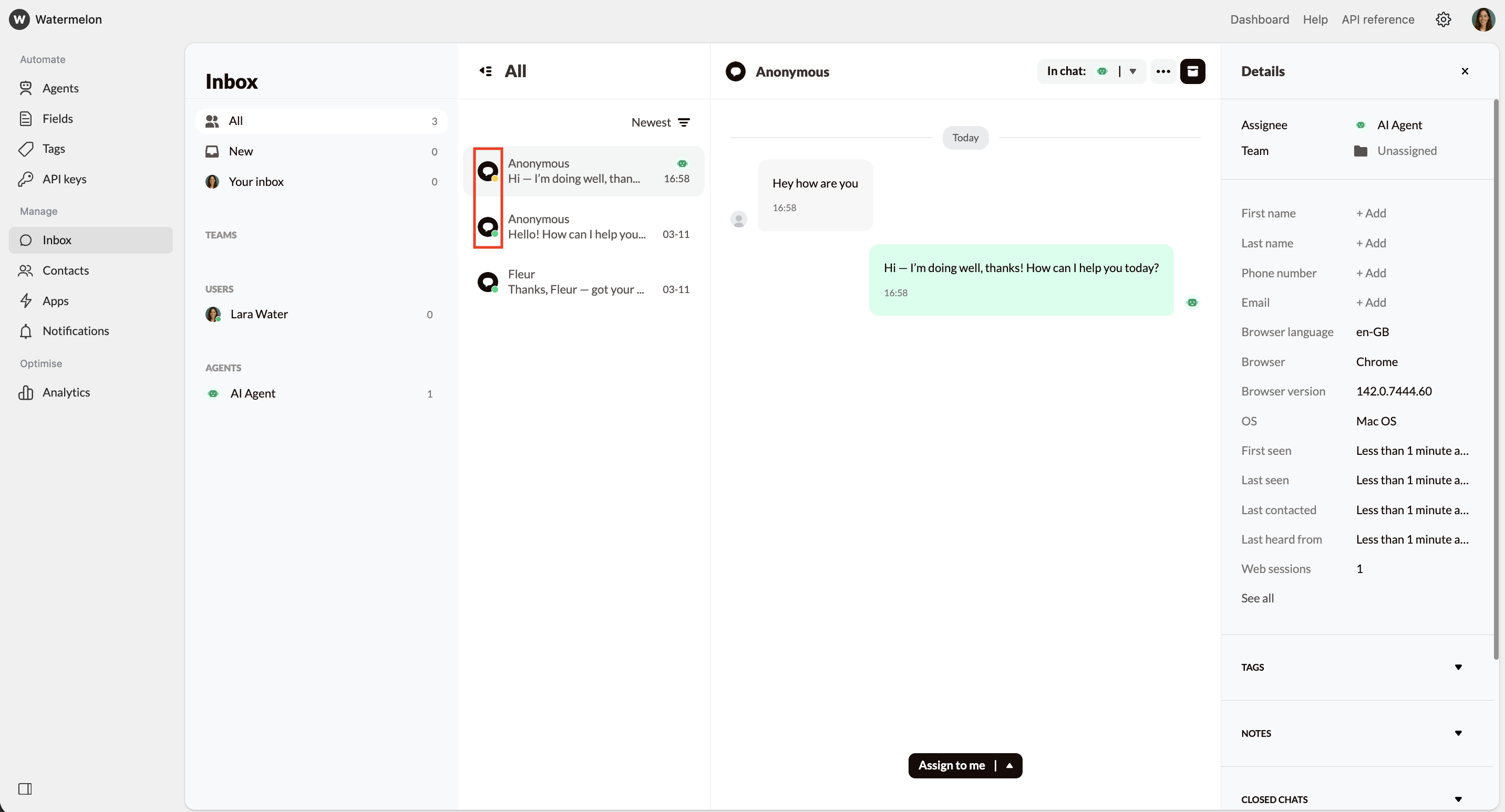Viewport: 1505px width, 812px height.
Task: Open API keys section
Action: click(x=64, y=179)
